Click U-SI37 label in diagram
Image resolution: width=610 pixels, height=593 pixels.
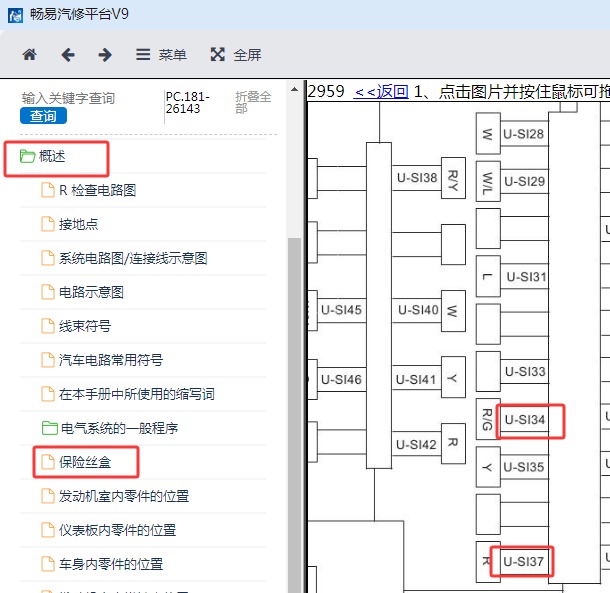click(x=523, y=562)
